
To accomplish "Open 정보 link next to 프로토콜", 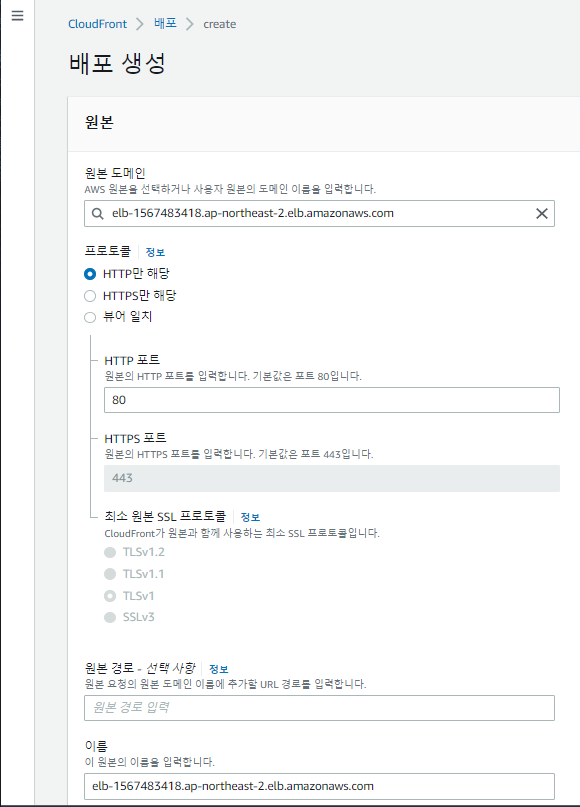I will tap(155, 252).
